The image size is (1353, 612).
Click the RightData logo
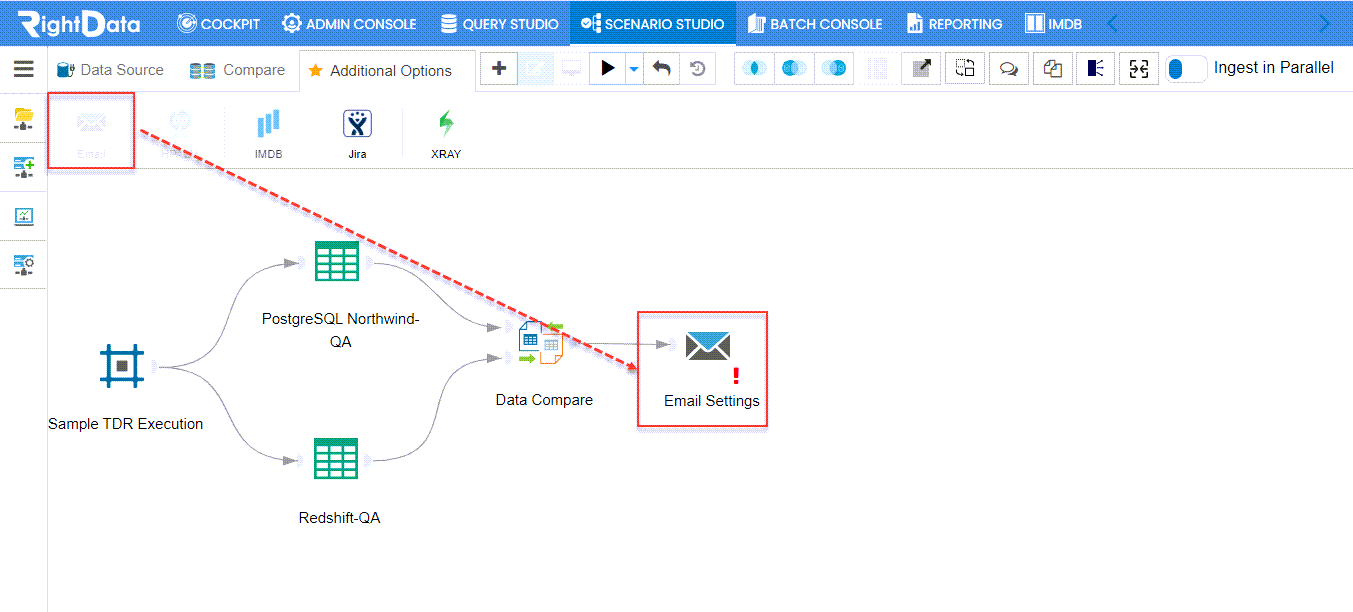pos(79,23)
